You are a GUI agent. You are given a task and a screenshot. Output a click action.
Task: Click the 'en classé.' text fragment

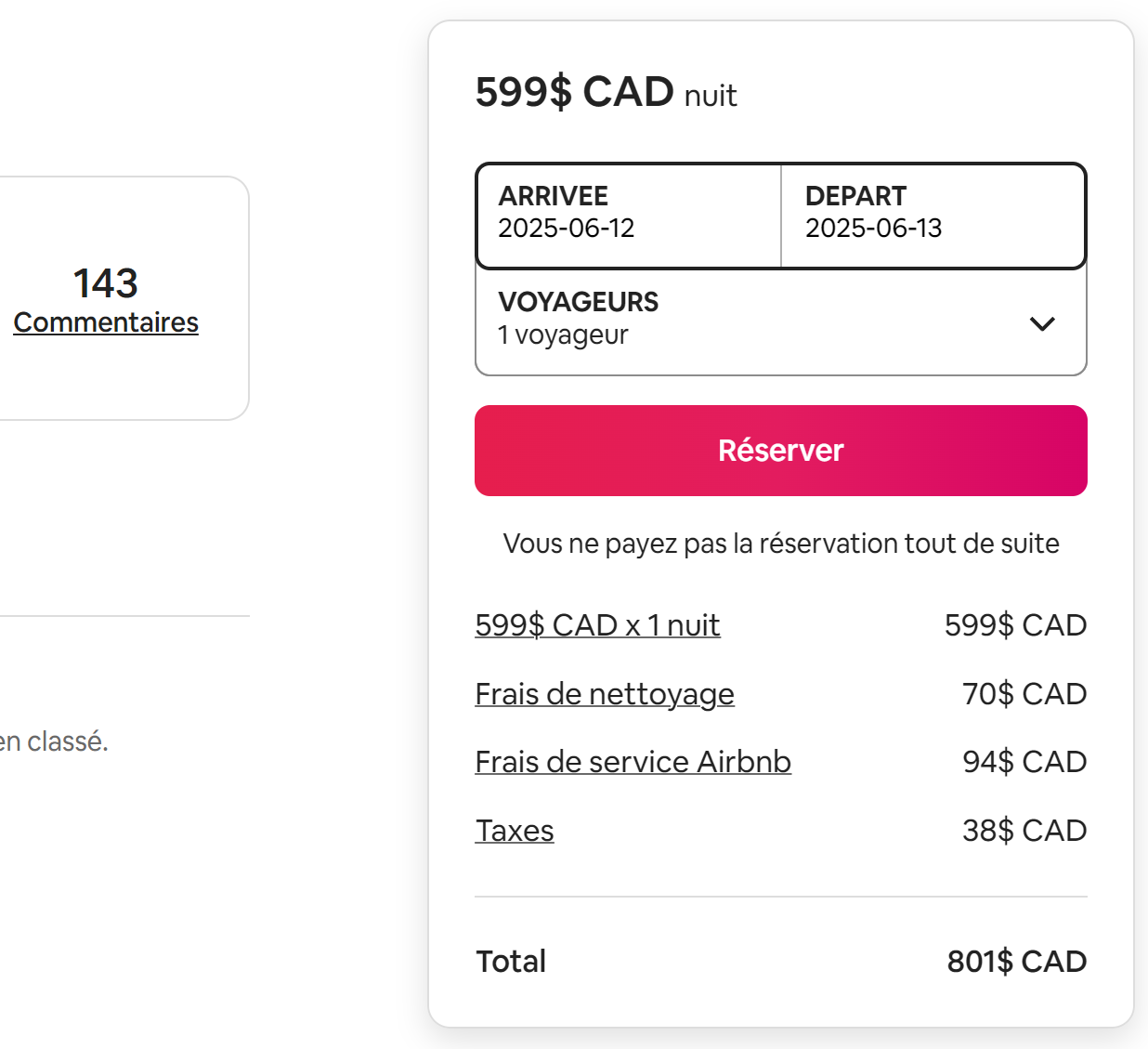coord(54,741)
